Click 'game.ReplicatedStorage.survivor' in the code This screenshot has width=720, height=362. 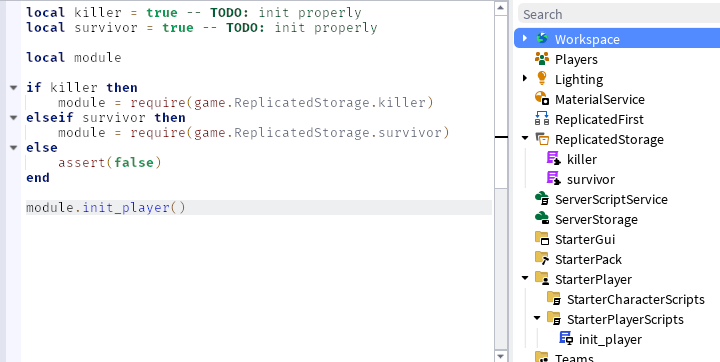(317, 132)
